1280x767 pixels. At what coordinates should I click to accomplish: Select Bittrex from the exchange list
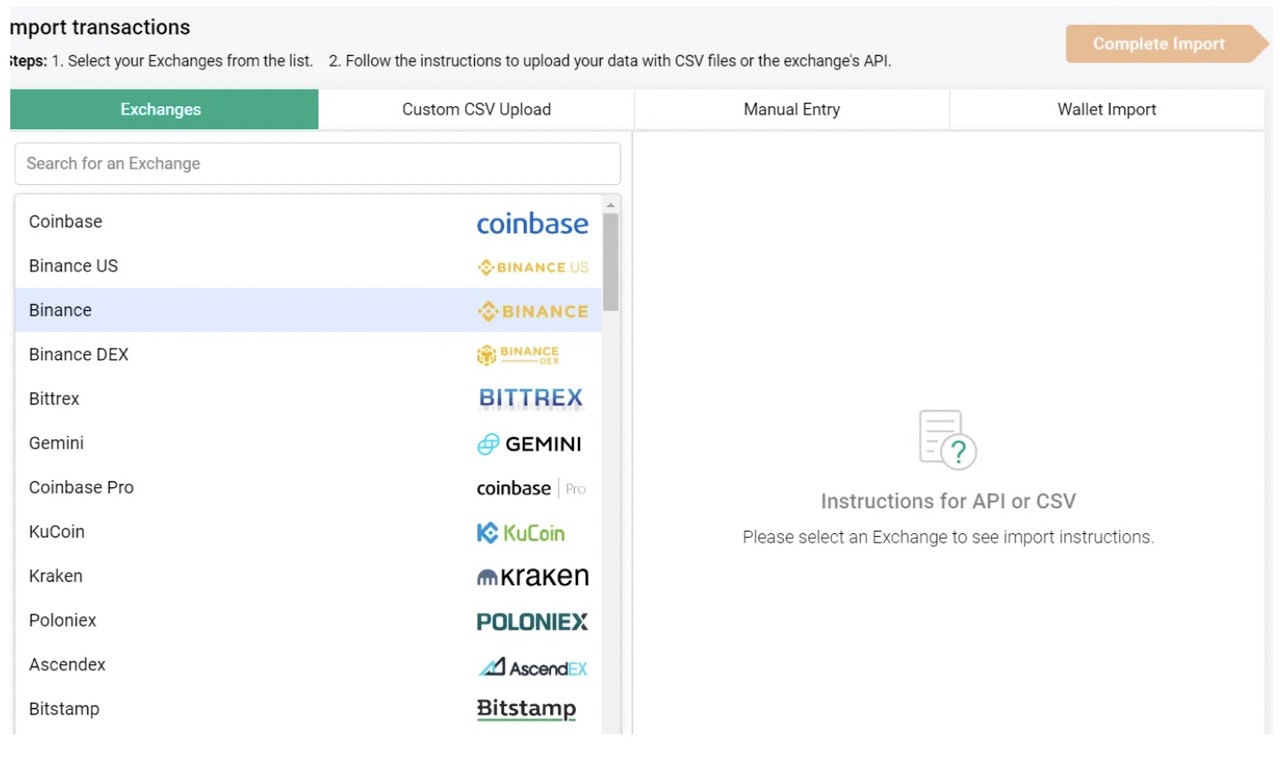pos(54,398)
